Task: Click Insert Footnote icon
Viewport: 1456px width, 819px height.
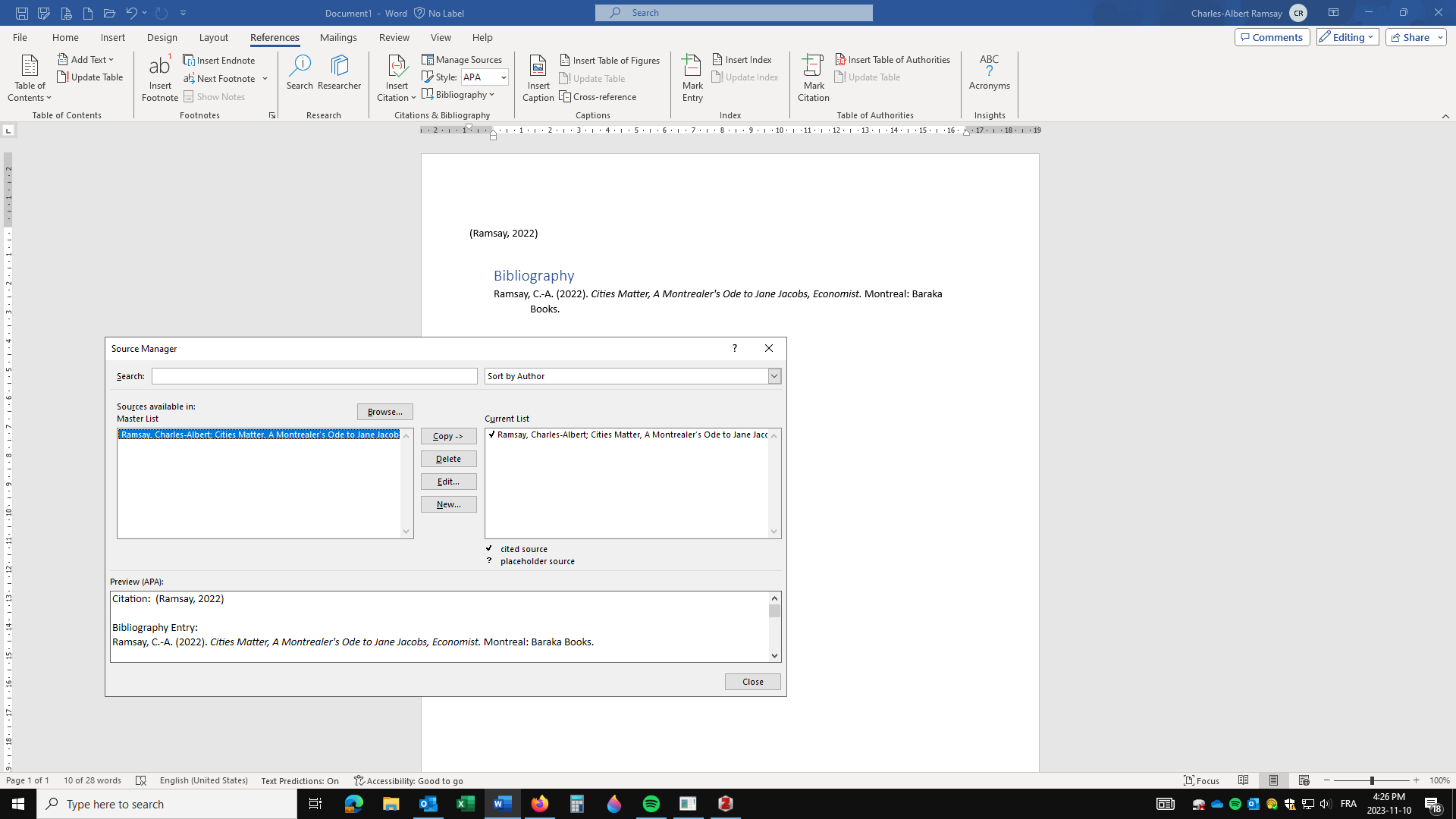Action: point(160,78)
